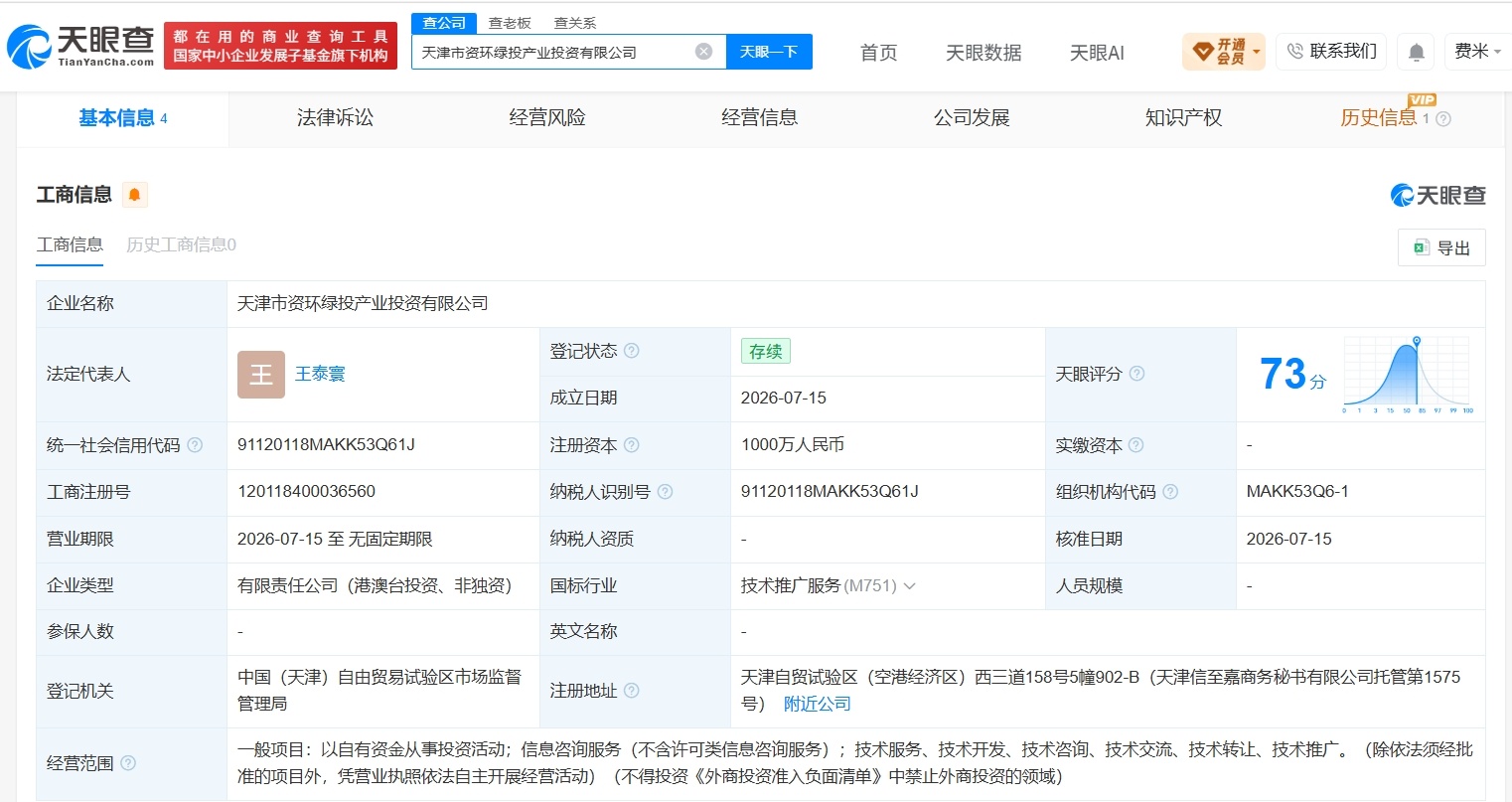Open help icon next to 统一社会信用代码
The height and width of the screenshot is (802, 1512).
click(x=195, y=445)
